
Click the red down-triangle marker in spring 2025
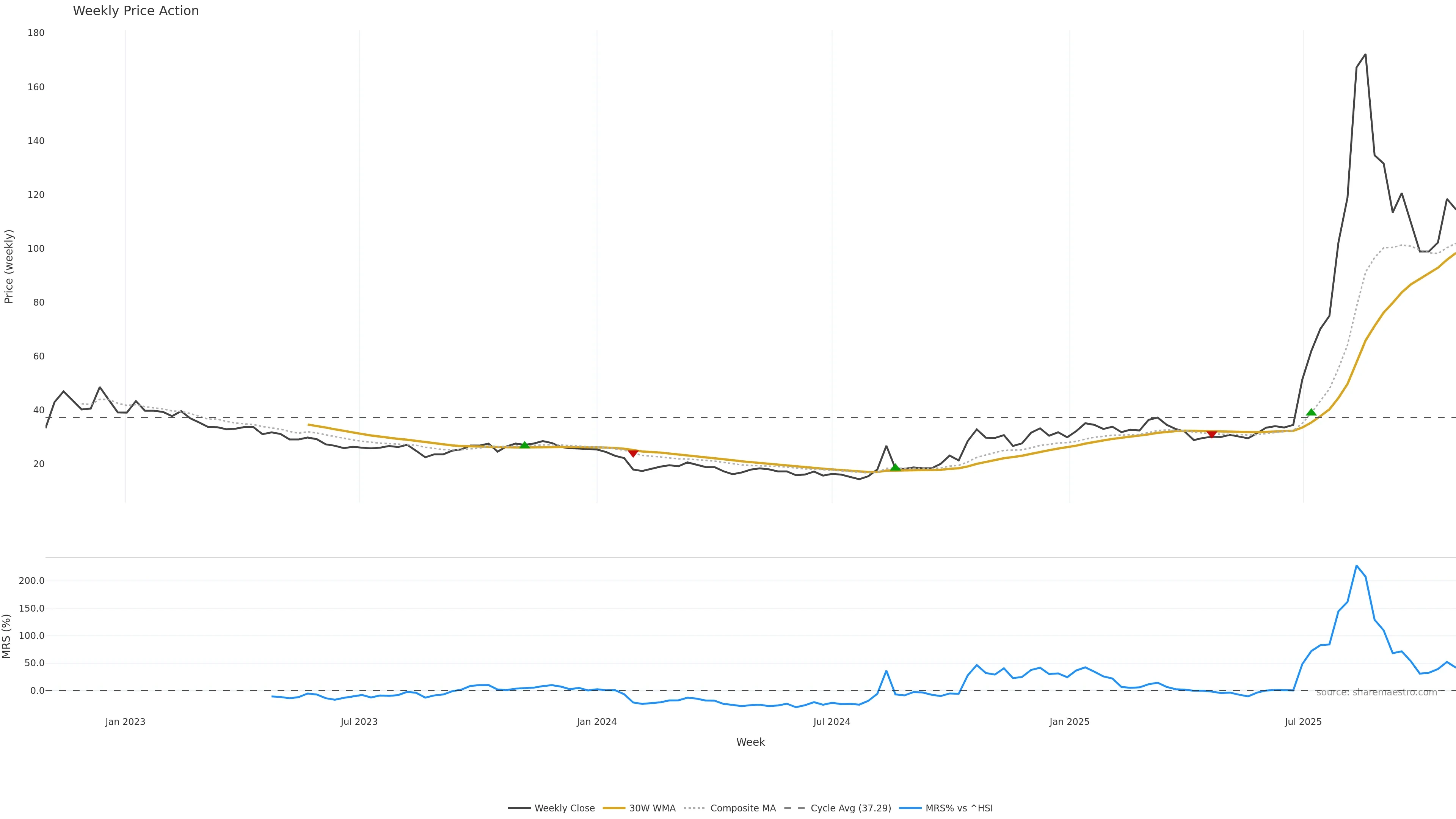(1211, 434)
